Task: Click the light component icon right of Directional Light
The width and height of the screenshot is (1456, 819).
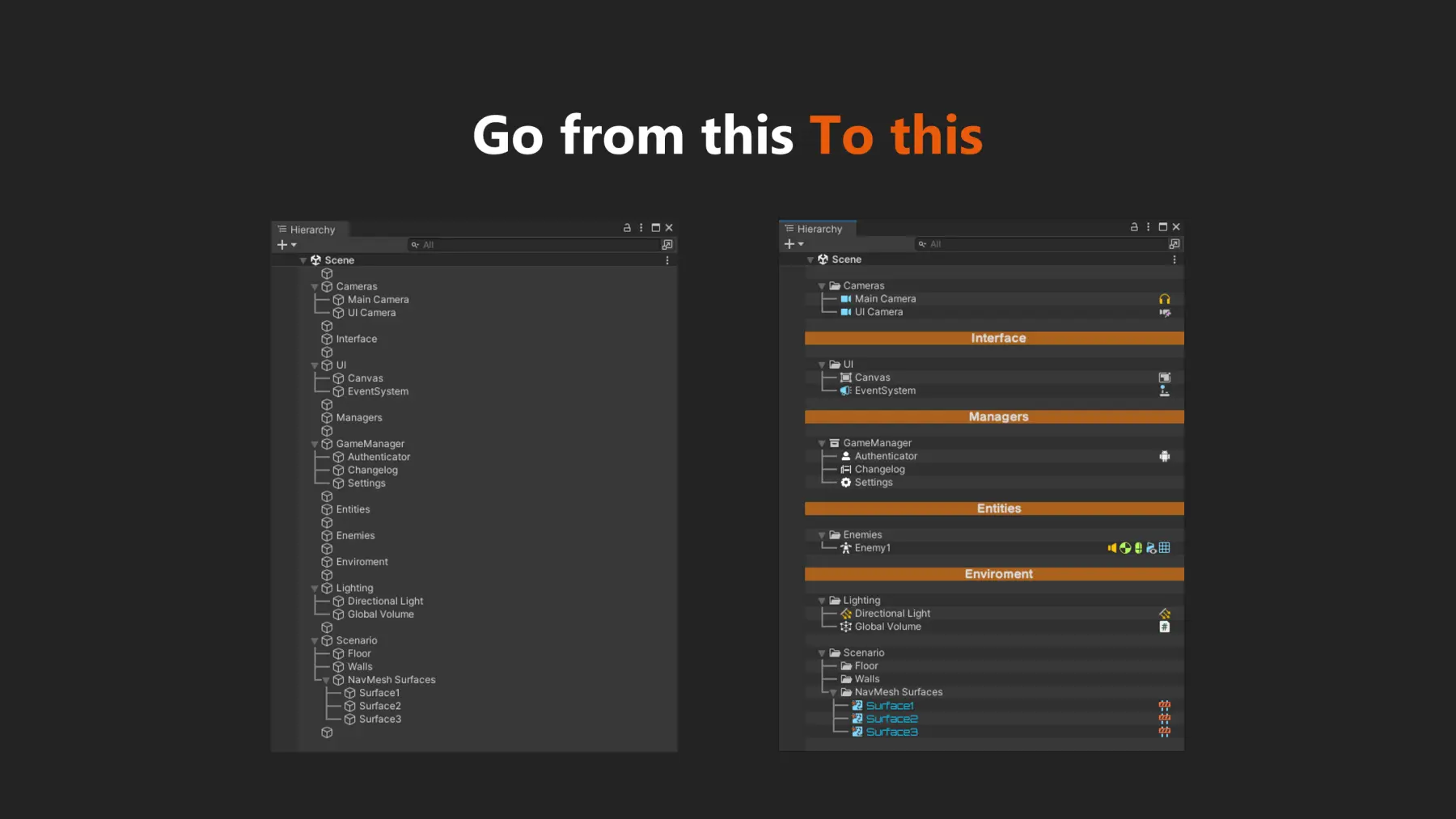Action: coord(1164,614)
